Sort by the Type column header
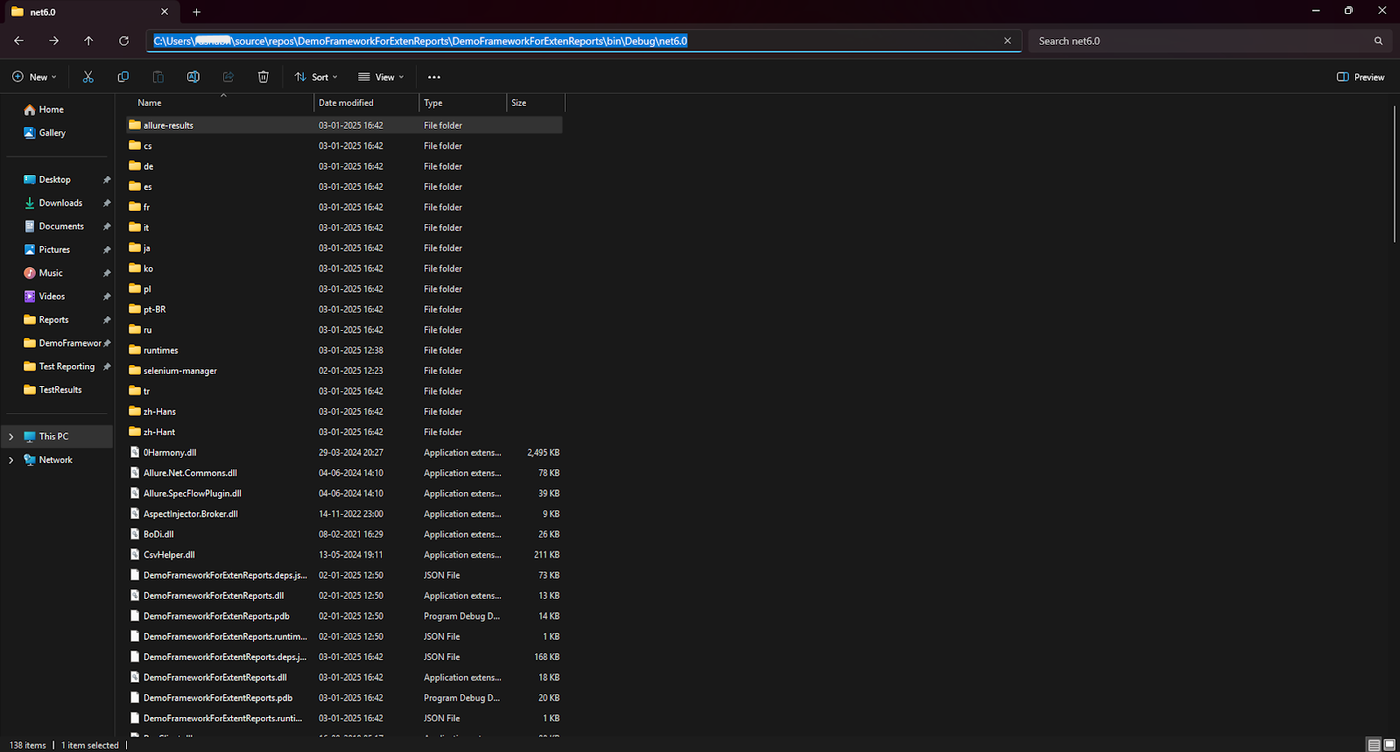Screen dimensions: 1400x752 pyautogui.click(x=463, y=103)
